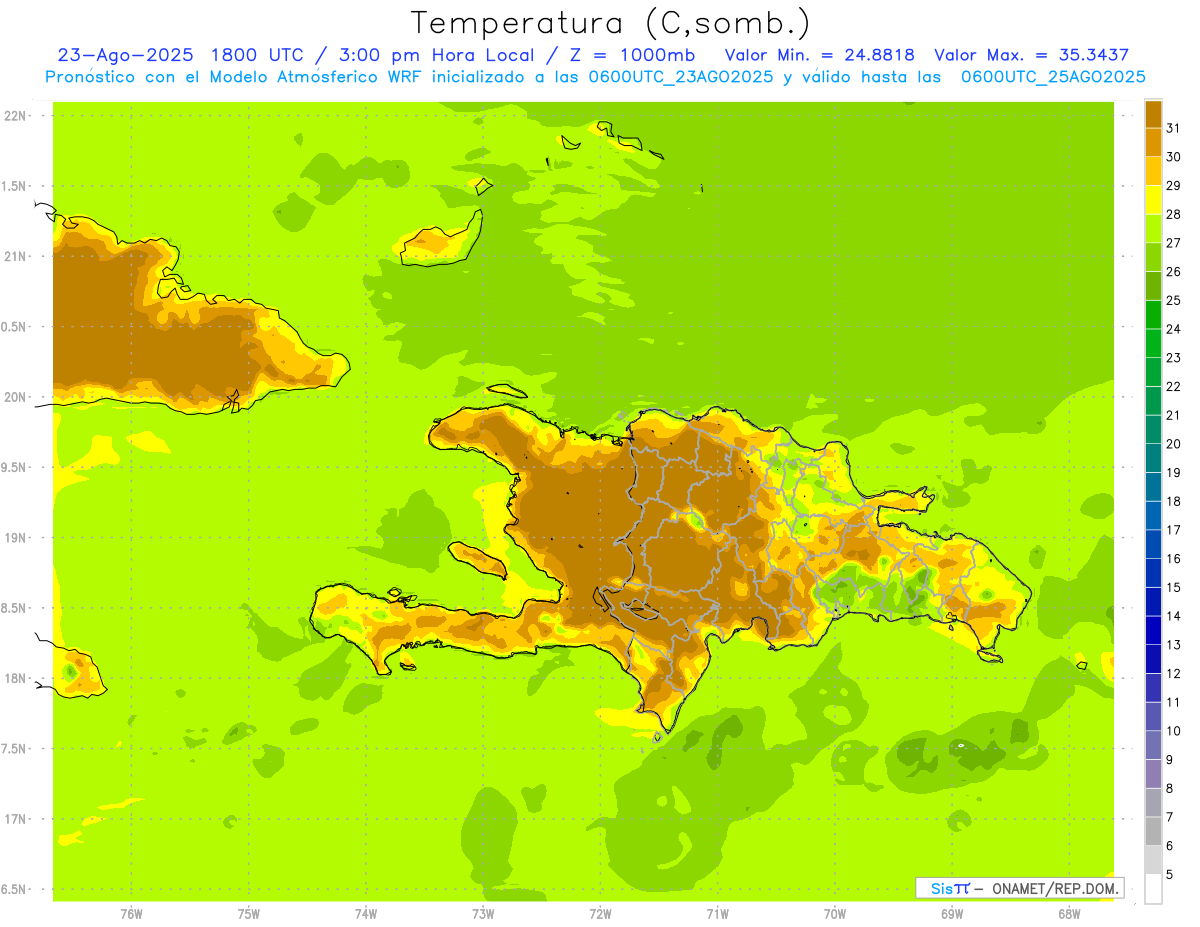Screen dimensions: 1200x927
Task: Click the '74W' longitude label
Action: 366,913
